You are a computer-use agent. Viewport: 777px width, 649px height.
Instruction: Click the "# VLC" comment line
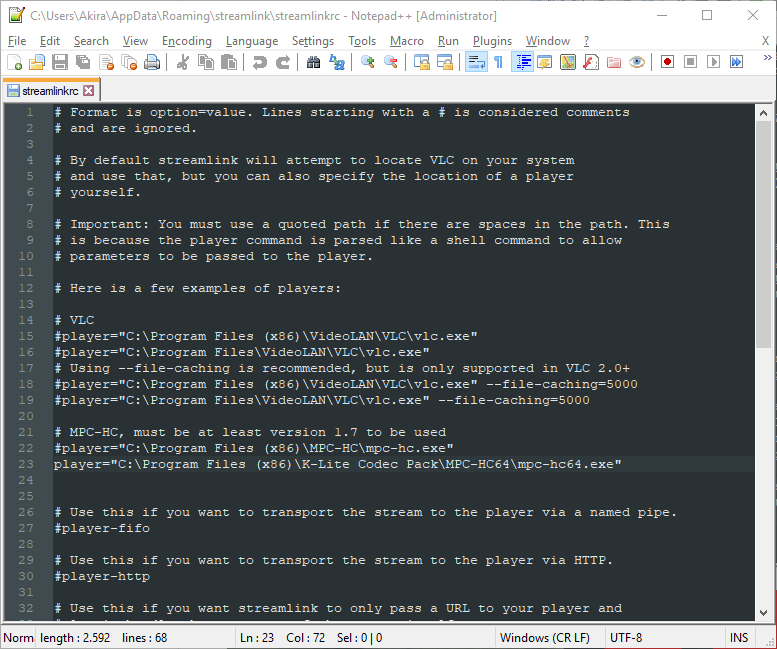[74, 320]
